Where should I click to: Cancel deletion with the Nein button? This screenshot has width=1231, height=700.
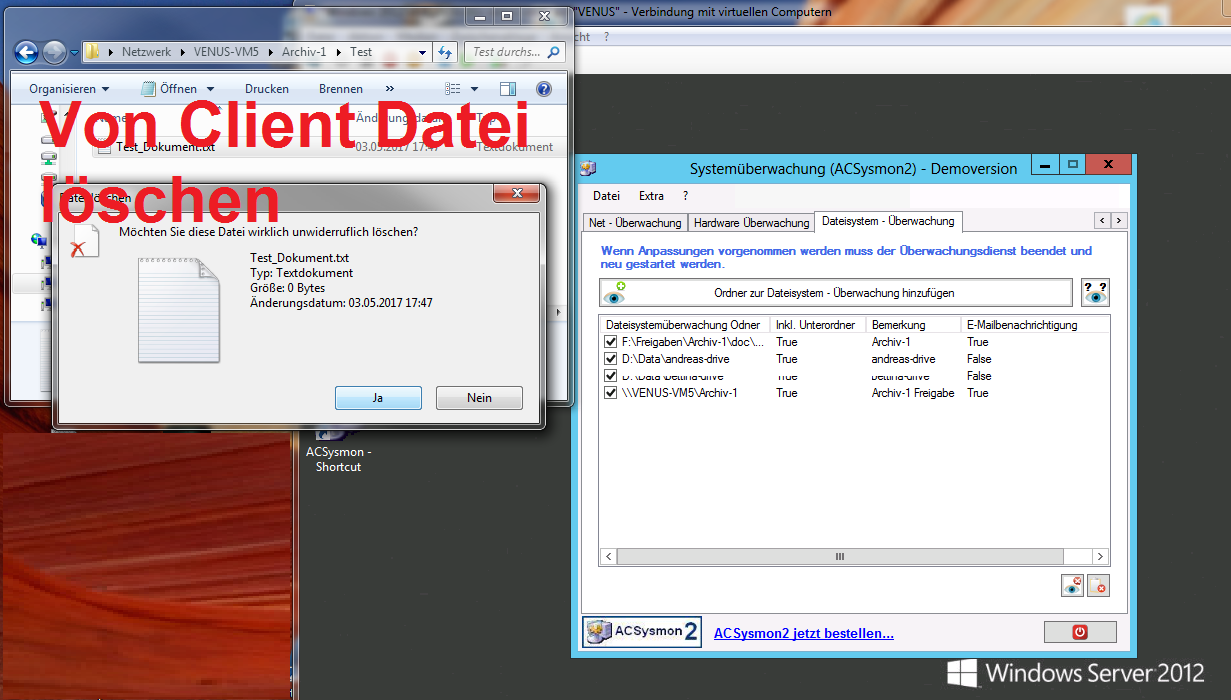pyautogui.click(x=479, y=398)
